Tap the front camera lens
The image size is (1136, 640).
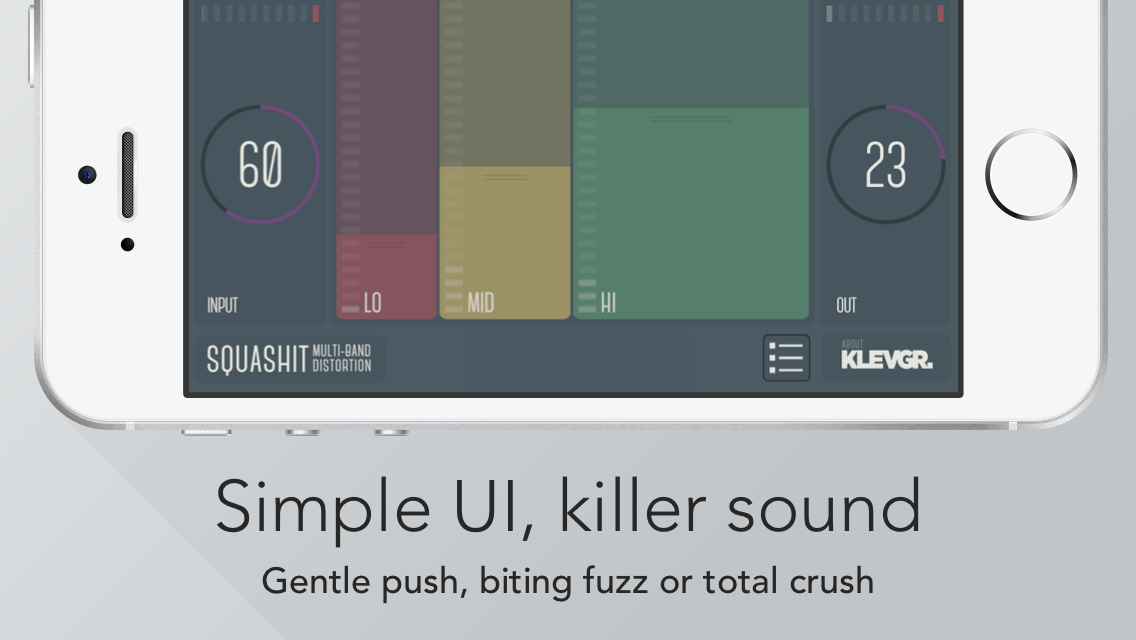pyautogui.click(x=88, y=175)
